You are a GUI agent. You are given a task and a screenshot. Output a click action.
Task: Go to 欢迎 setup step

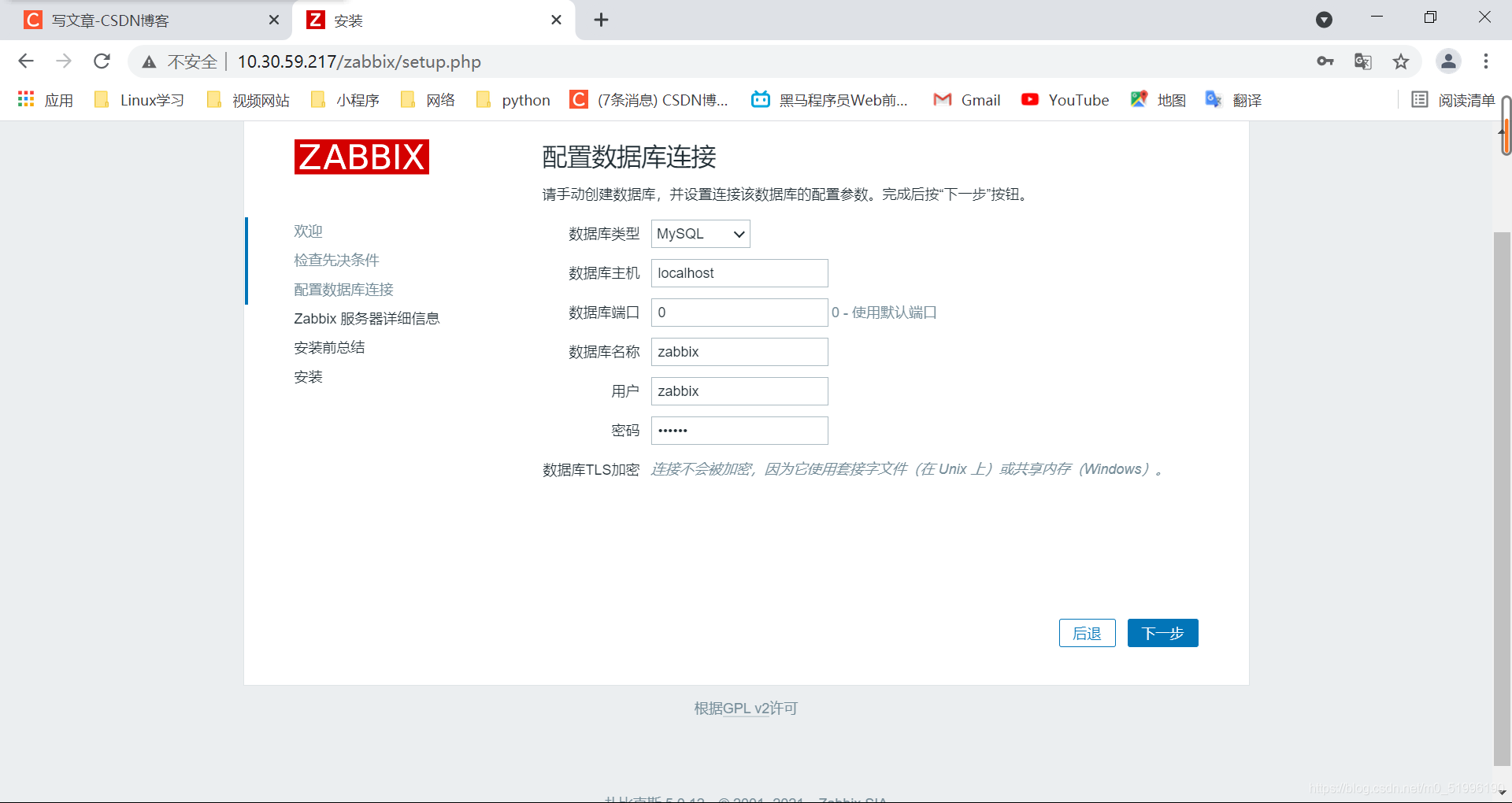pyautogui.click(x=308, y=231)
